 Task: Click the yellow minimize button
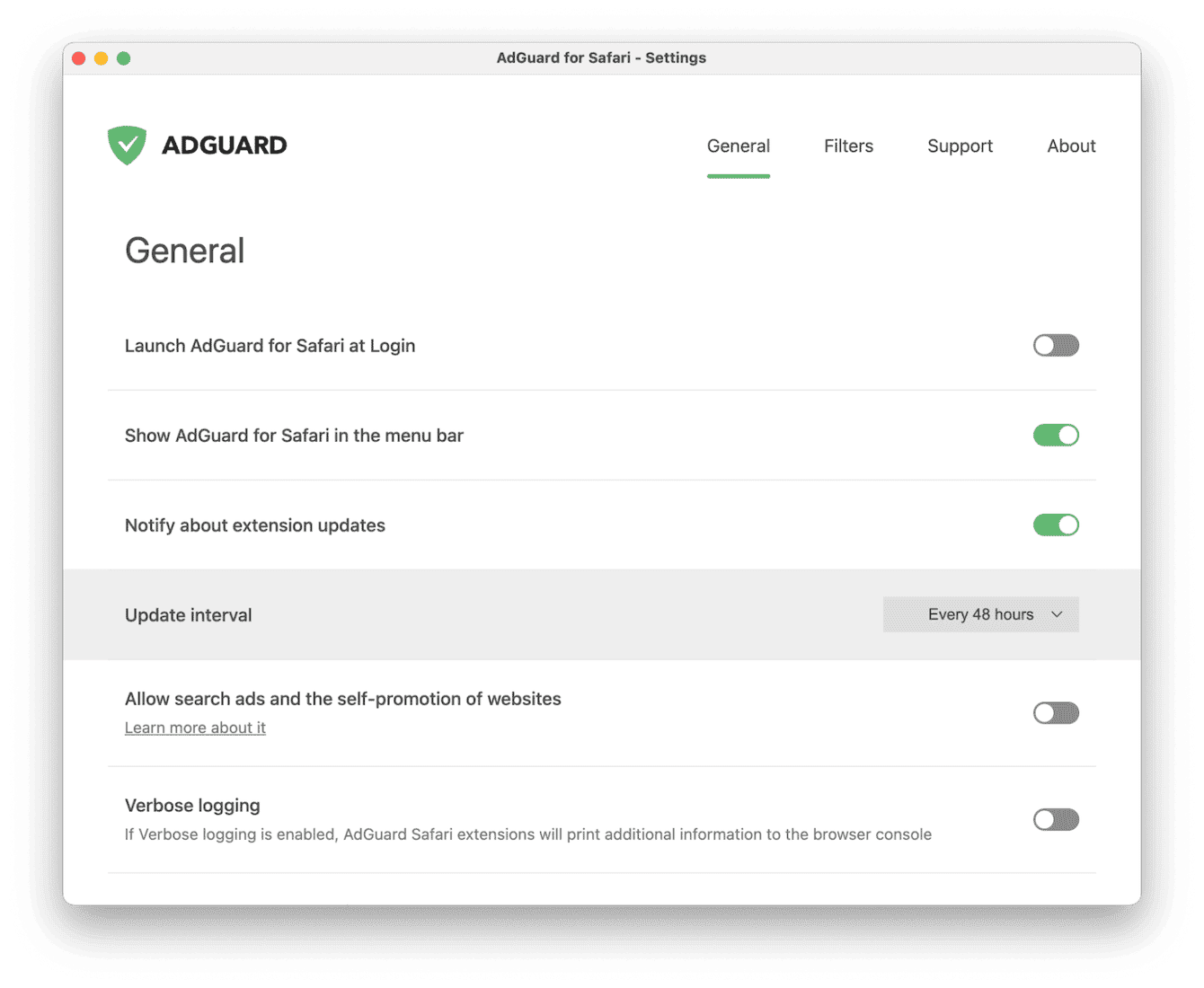[x=102, y=57]
